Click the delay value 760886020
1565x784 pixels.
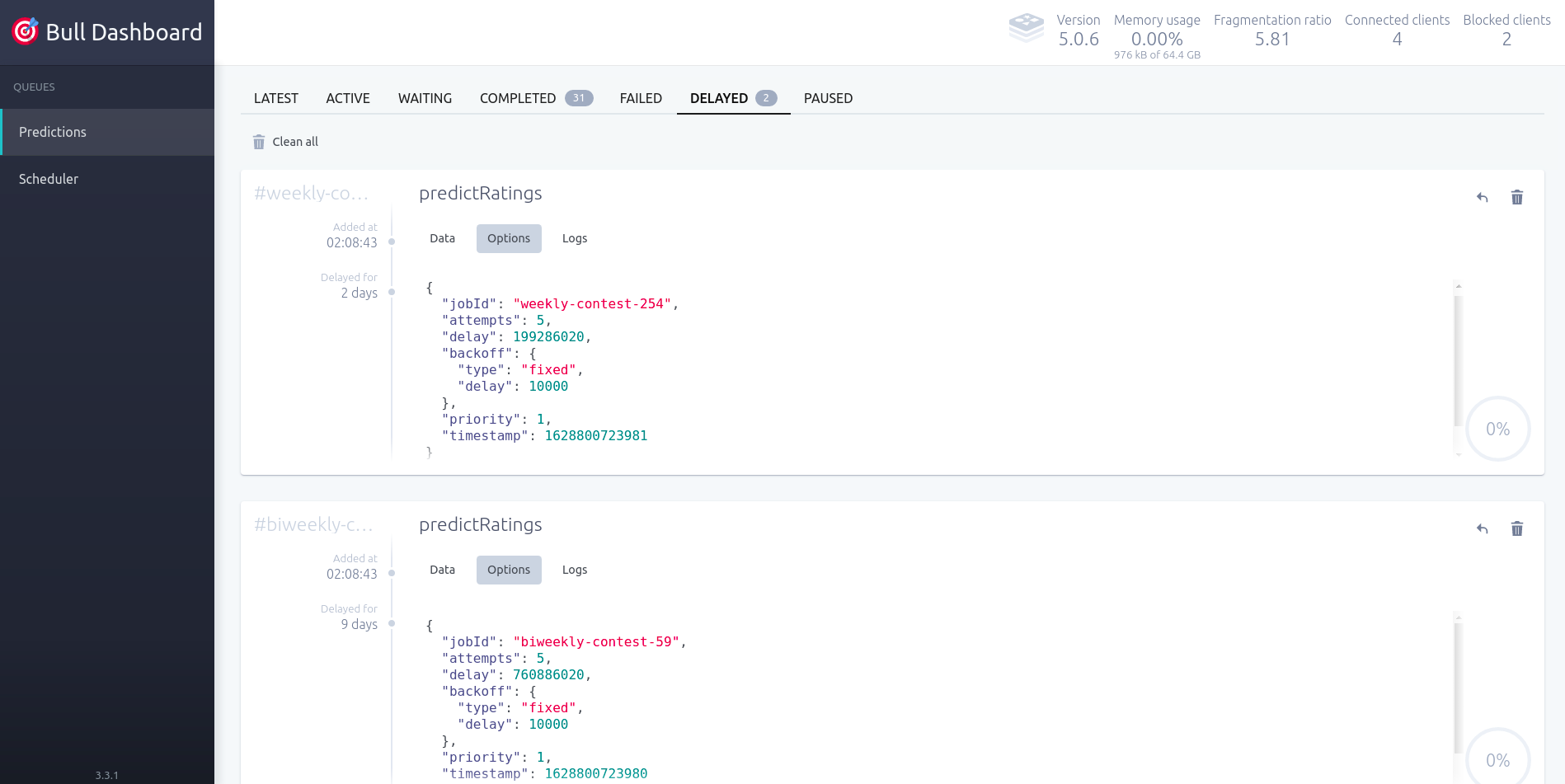click(548, 675)
